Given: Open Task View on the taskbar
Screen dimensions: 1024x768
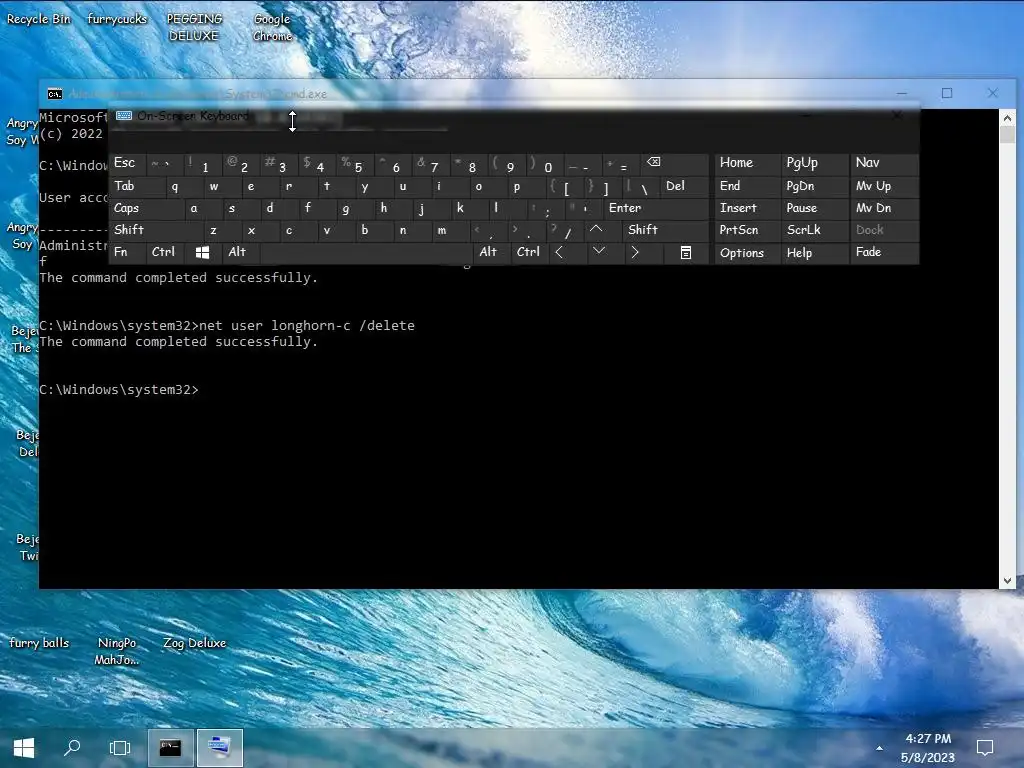Looking at the screenshot, I should point(120,747).
